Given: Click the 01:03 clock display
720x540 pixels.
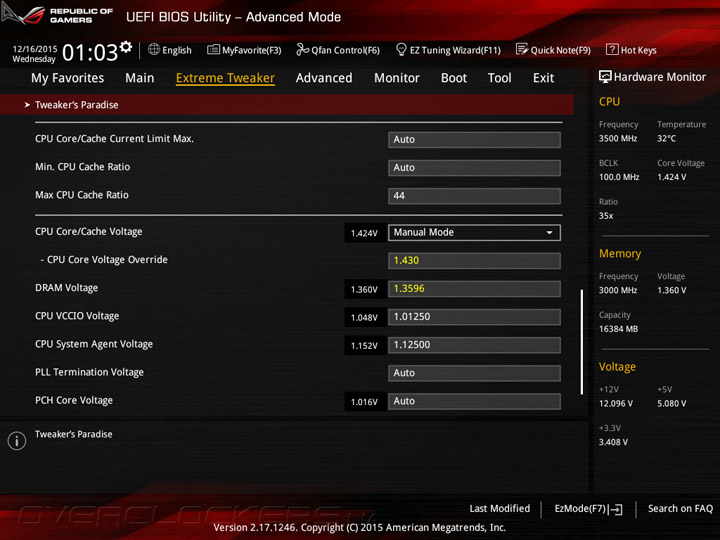Looking at the screenshot, I should (90, 52).
